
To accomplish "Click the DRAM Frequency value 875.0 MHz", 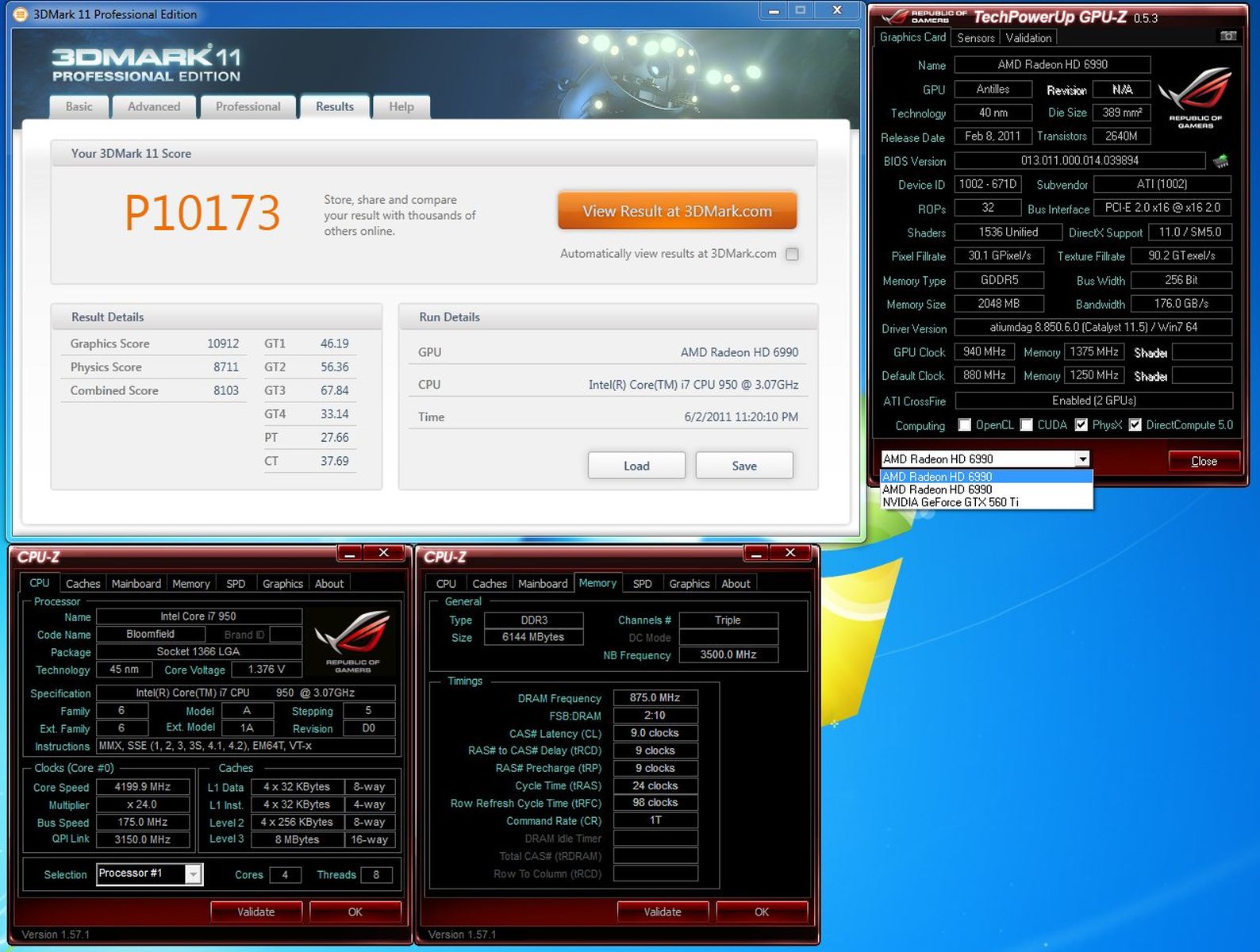I will click(x=655, y=698).
